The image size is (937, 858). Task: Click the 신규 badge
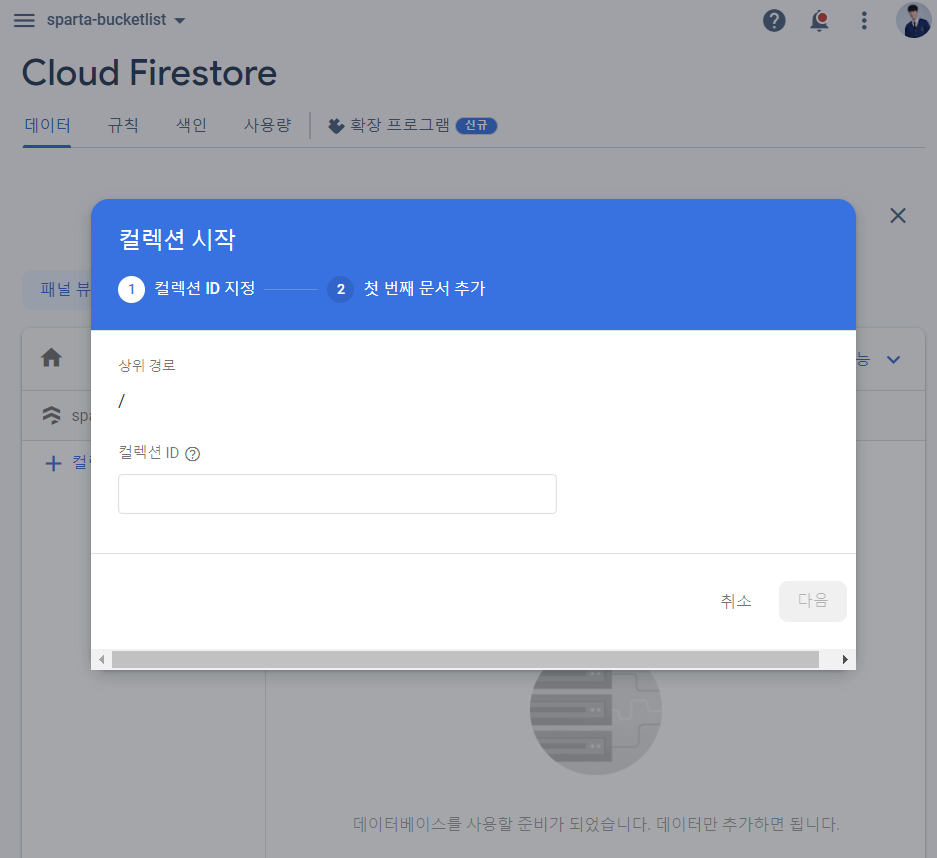[x=476, y=125]
